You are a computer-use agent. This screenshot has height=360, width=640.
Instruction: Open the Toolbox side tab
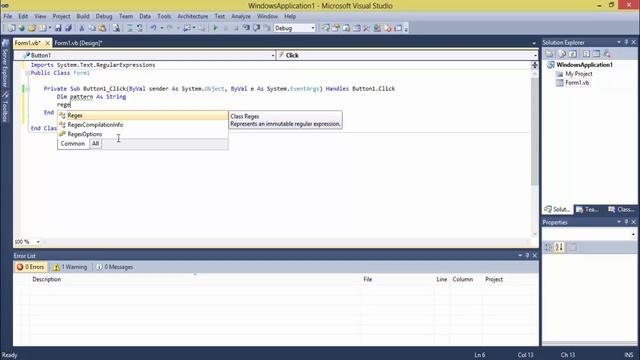5,107
